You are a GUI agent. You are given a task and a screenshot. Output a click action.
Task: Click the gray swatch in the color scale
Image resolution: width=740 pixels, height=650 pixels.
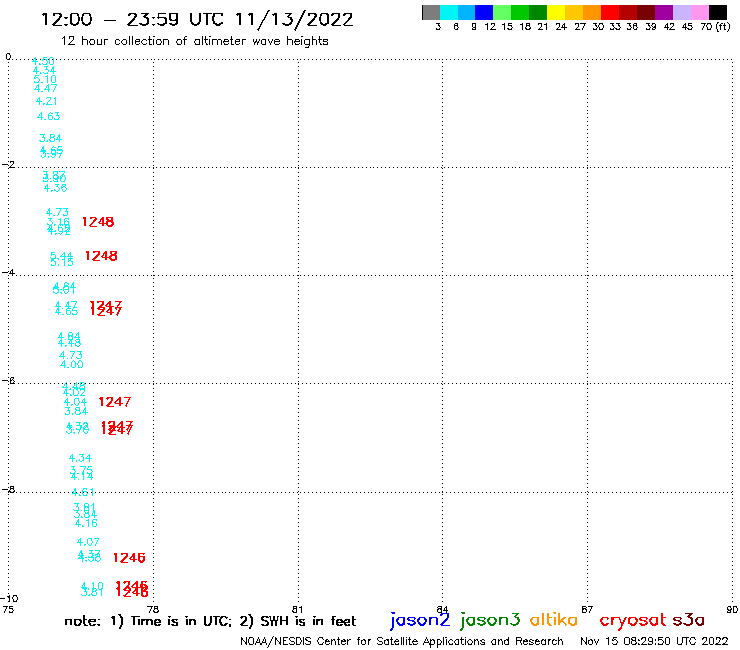click(x=431, y=12)
